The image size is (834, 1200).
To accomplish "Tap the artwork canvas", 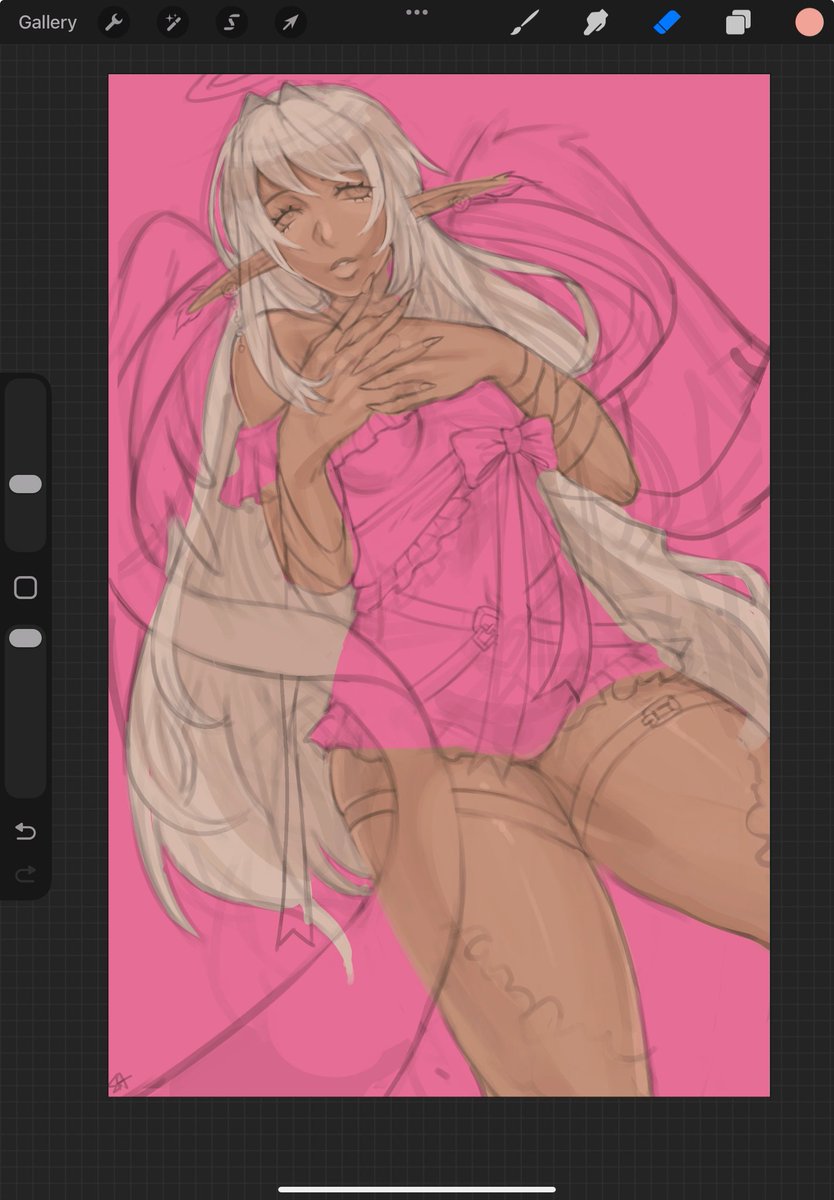I will (x=439, y=585).
